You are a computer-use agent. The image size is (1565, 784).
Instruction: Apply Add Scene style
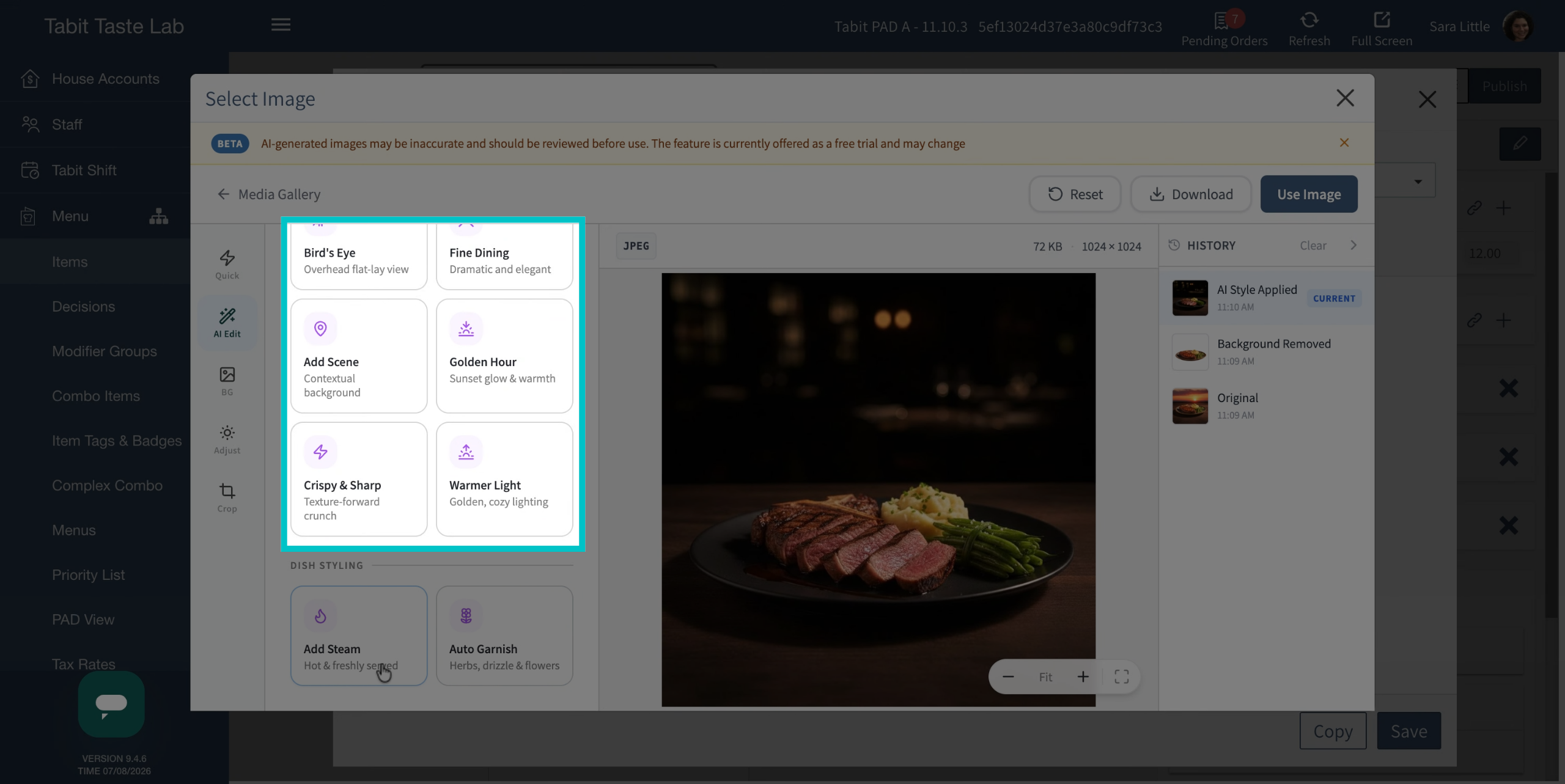pyautogui.click(x=359, y=356)
